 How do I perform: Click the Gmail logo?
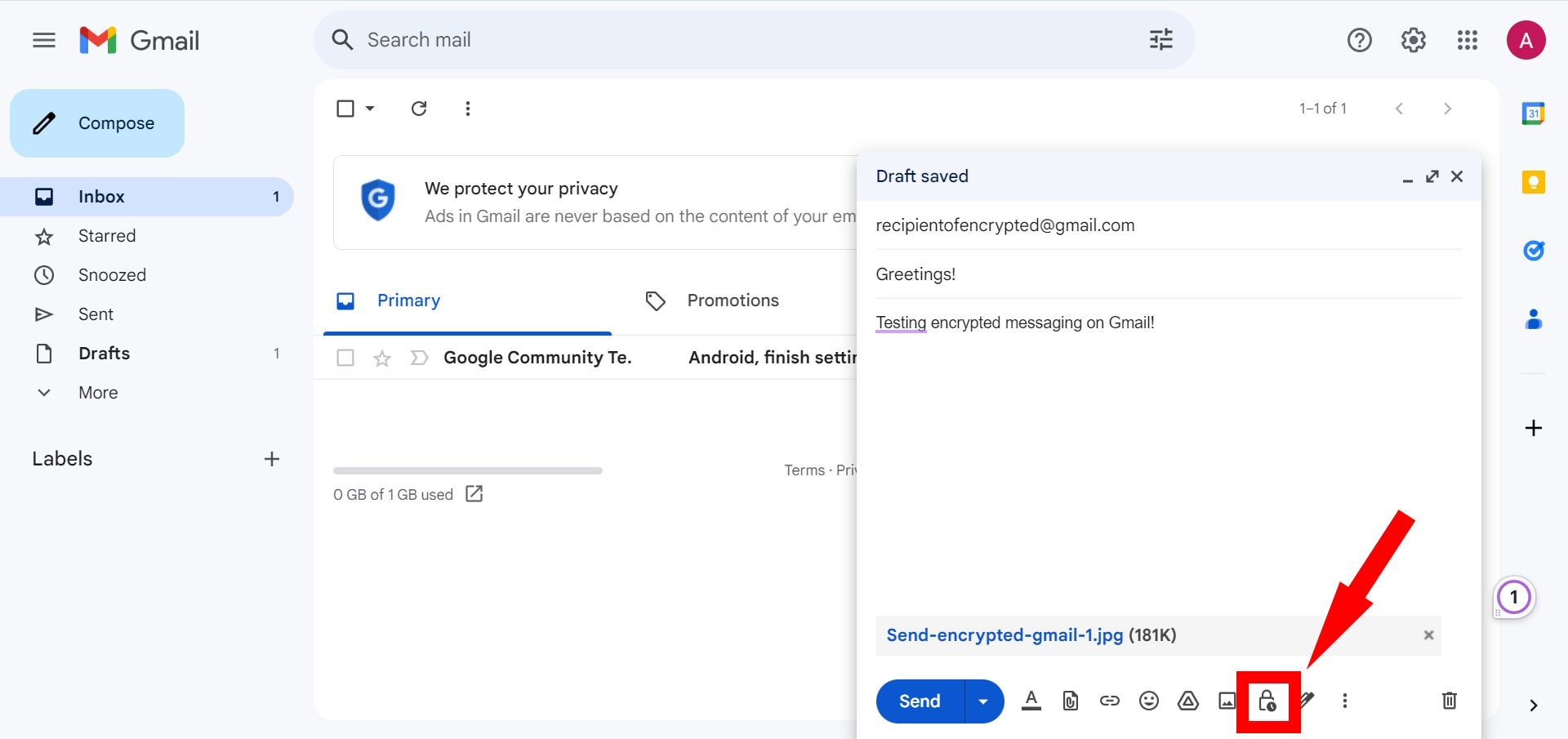(139, 40)
